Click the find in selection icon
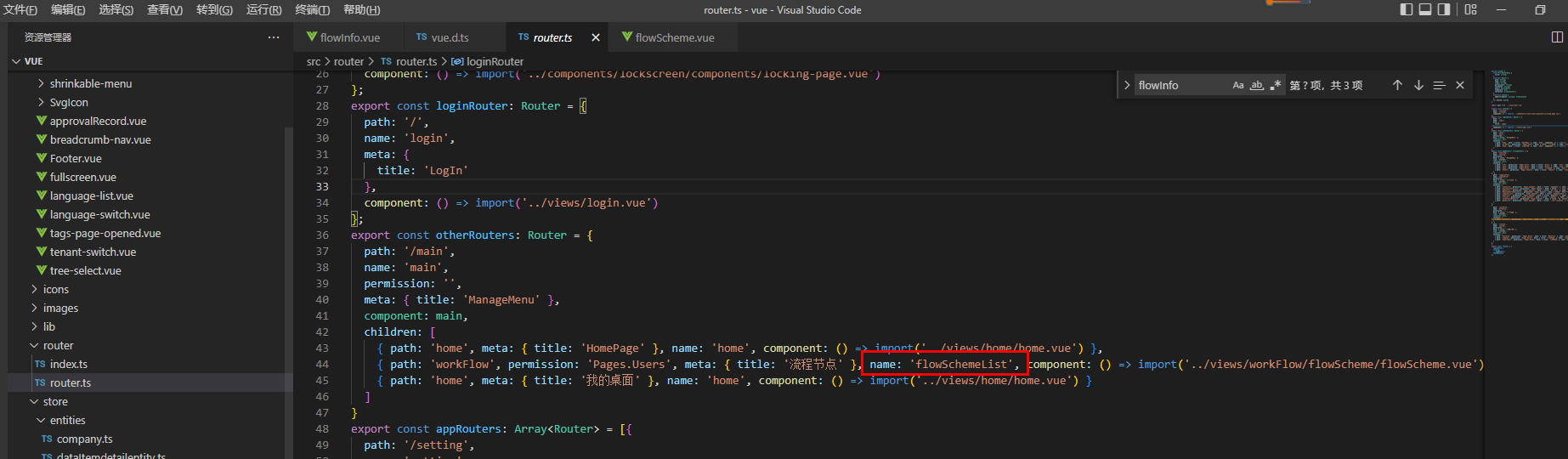This screenshot has width=1568, height=459. 1439,85
